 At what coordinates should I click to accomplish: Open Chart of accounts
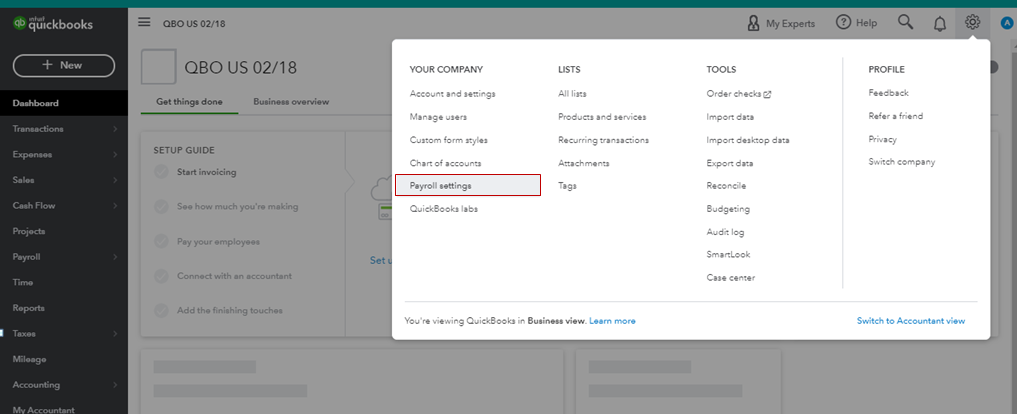tap(445, 163)
